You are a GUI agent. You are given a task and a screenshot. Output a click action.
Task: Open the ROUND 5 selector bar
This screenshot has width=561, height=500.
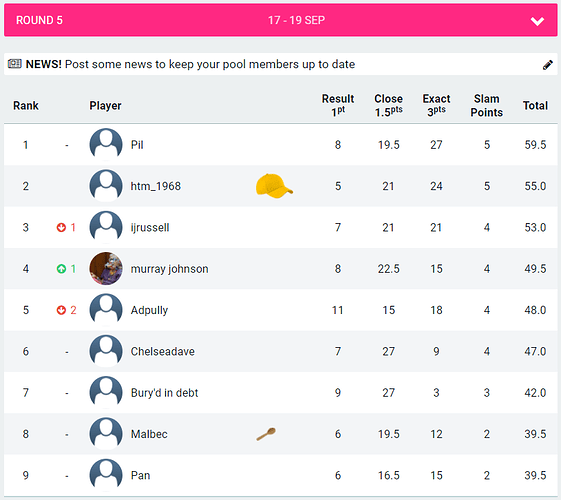pos(280,20)
